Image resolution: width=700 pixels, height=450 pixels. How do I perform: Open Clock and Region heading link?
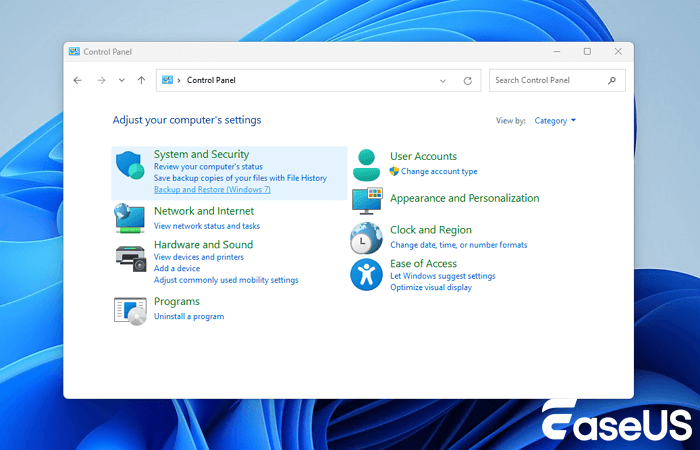click(x=430, y=230)
